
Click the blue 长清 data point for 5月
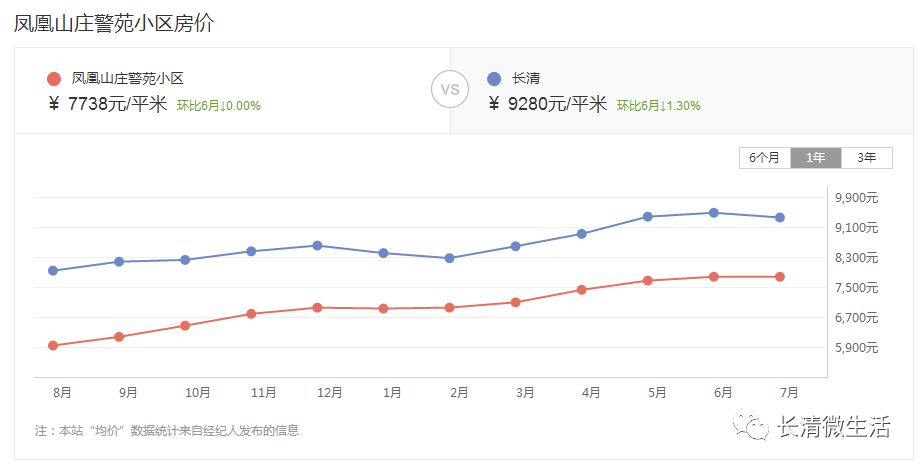pos(648,217)
